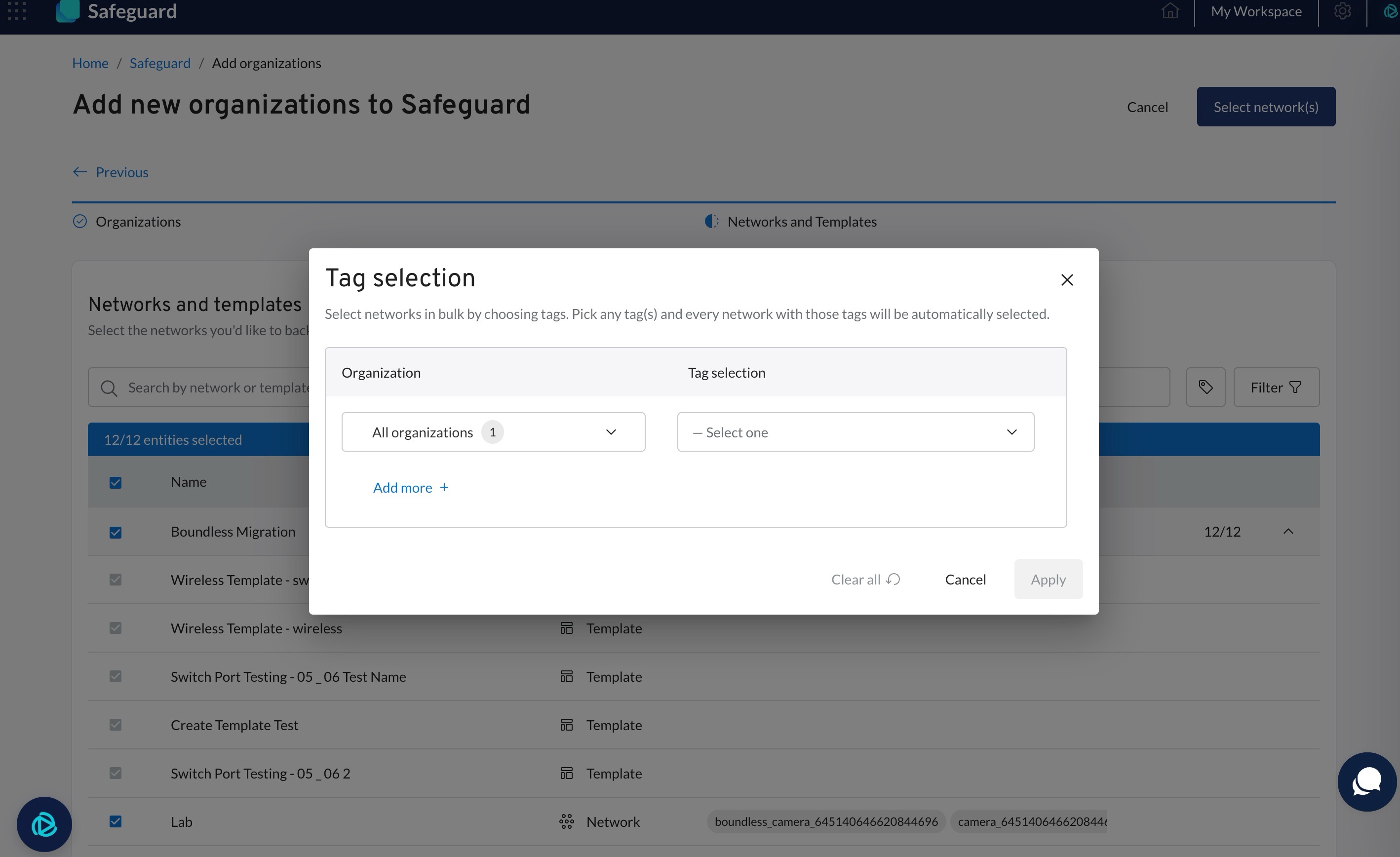1400x857 pixels.
Task: Open the tag filter icon button
Action: coord(1205,387)
